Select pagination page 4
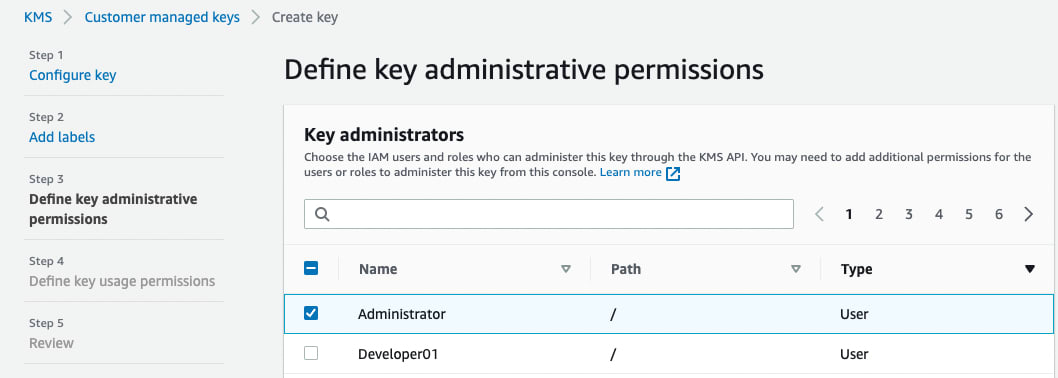This screenshot has width=1058, height=378. [x=939, y=215]
